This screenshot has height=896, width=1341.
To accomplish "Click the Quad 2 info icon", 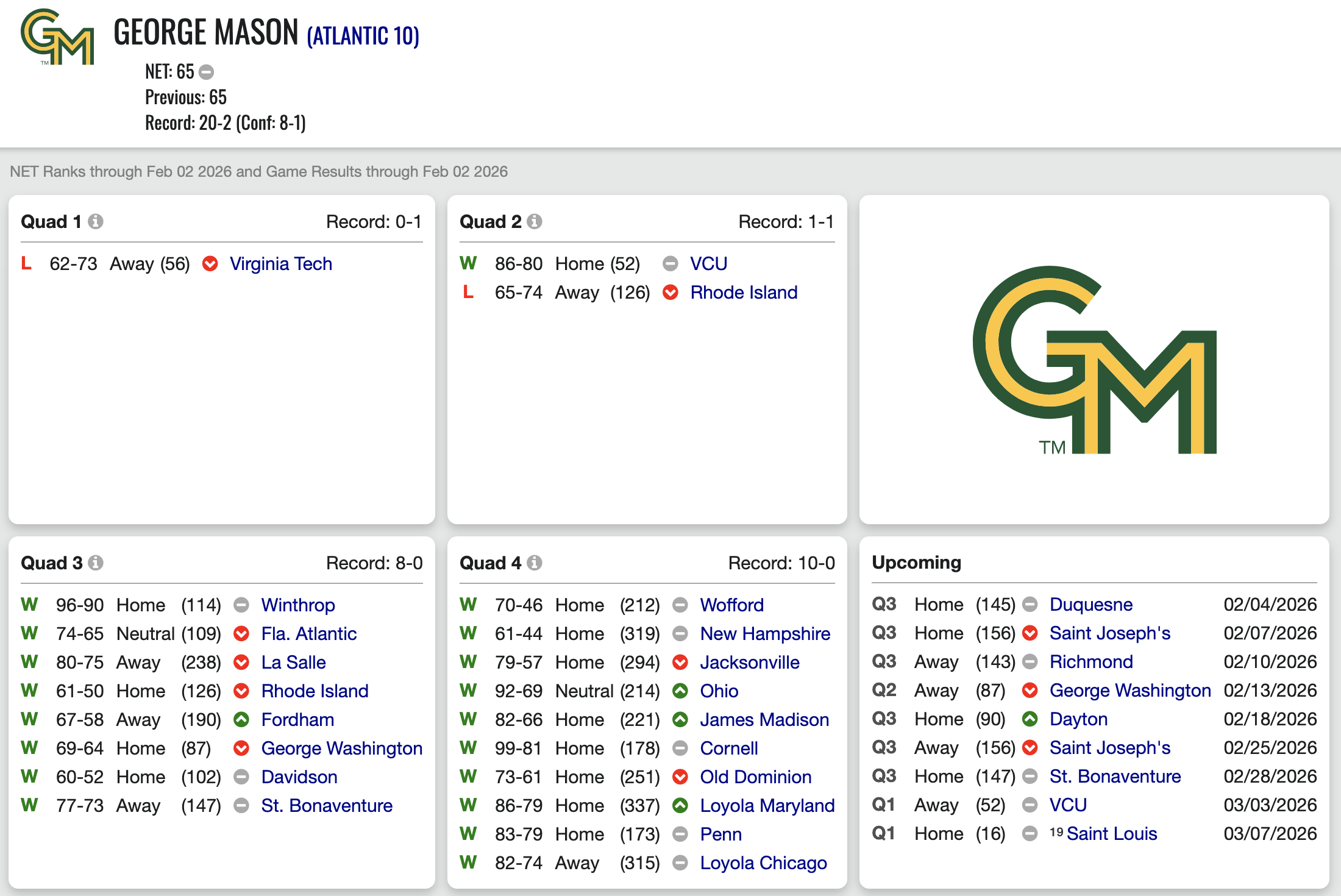I will click(x=535, y=221).
